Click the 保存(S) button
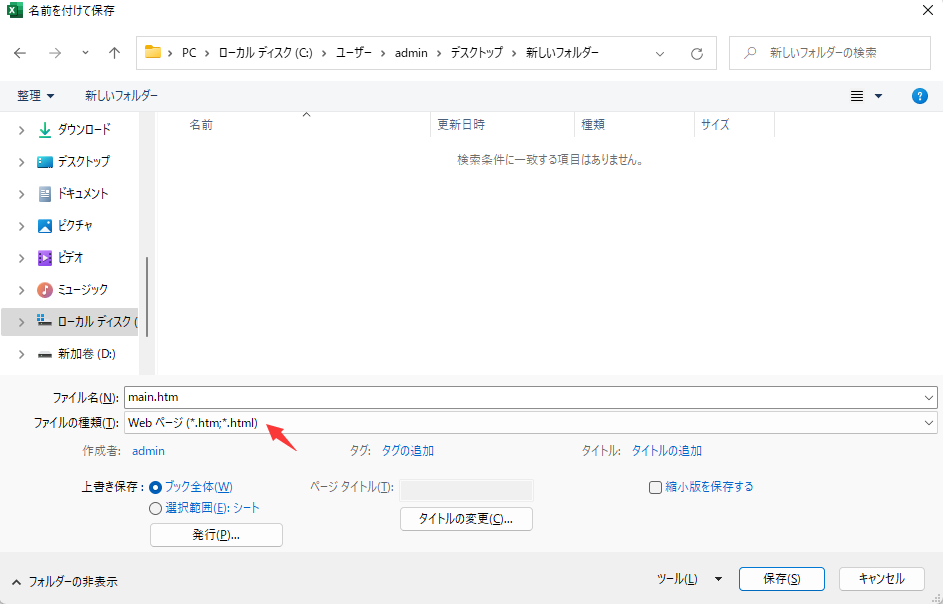 pos(781,578)
